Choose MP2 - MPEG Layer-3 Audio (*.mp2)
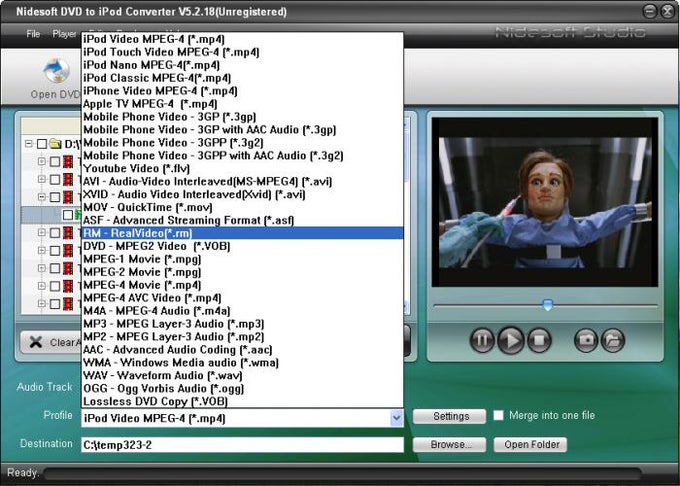This screenshot has height=486, width=680. coord(242,337)
